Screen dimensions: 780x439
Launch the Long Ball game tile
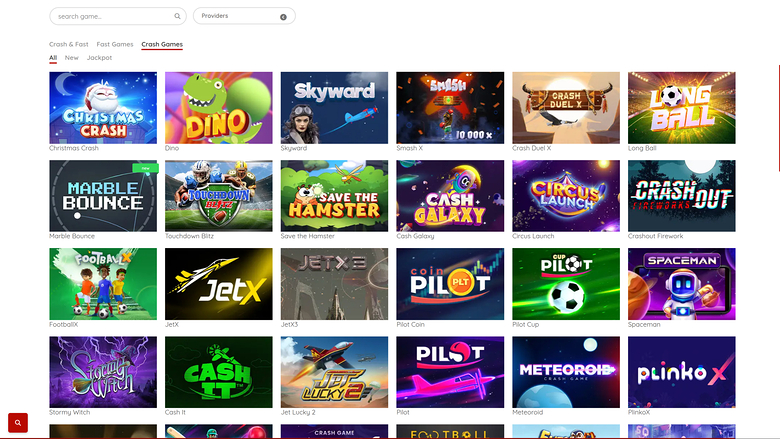(x=682, y=108)
